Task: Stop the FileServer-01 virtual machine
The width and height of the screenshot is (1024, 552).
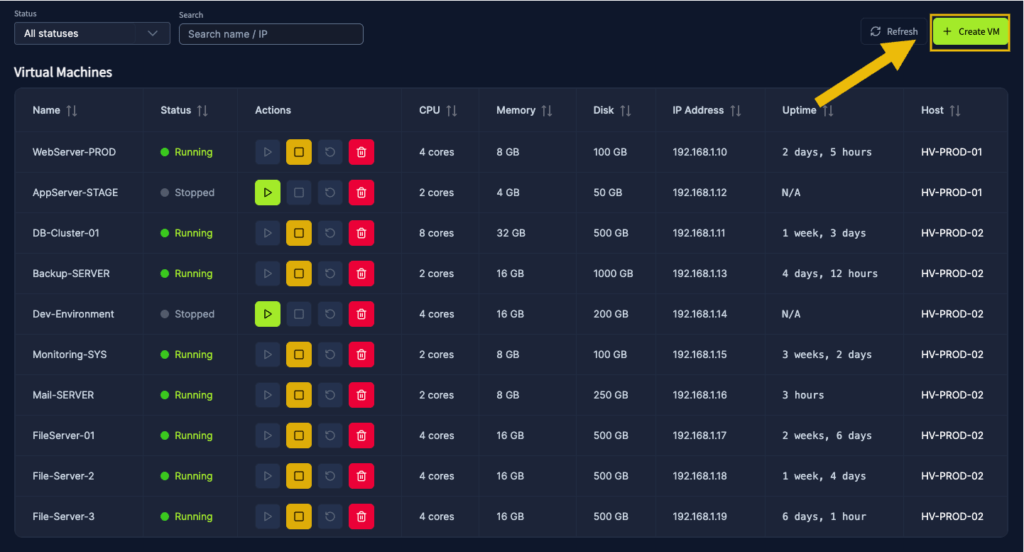Action: pyautogui.click(x=298, y=436)
